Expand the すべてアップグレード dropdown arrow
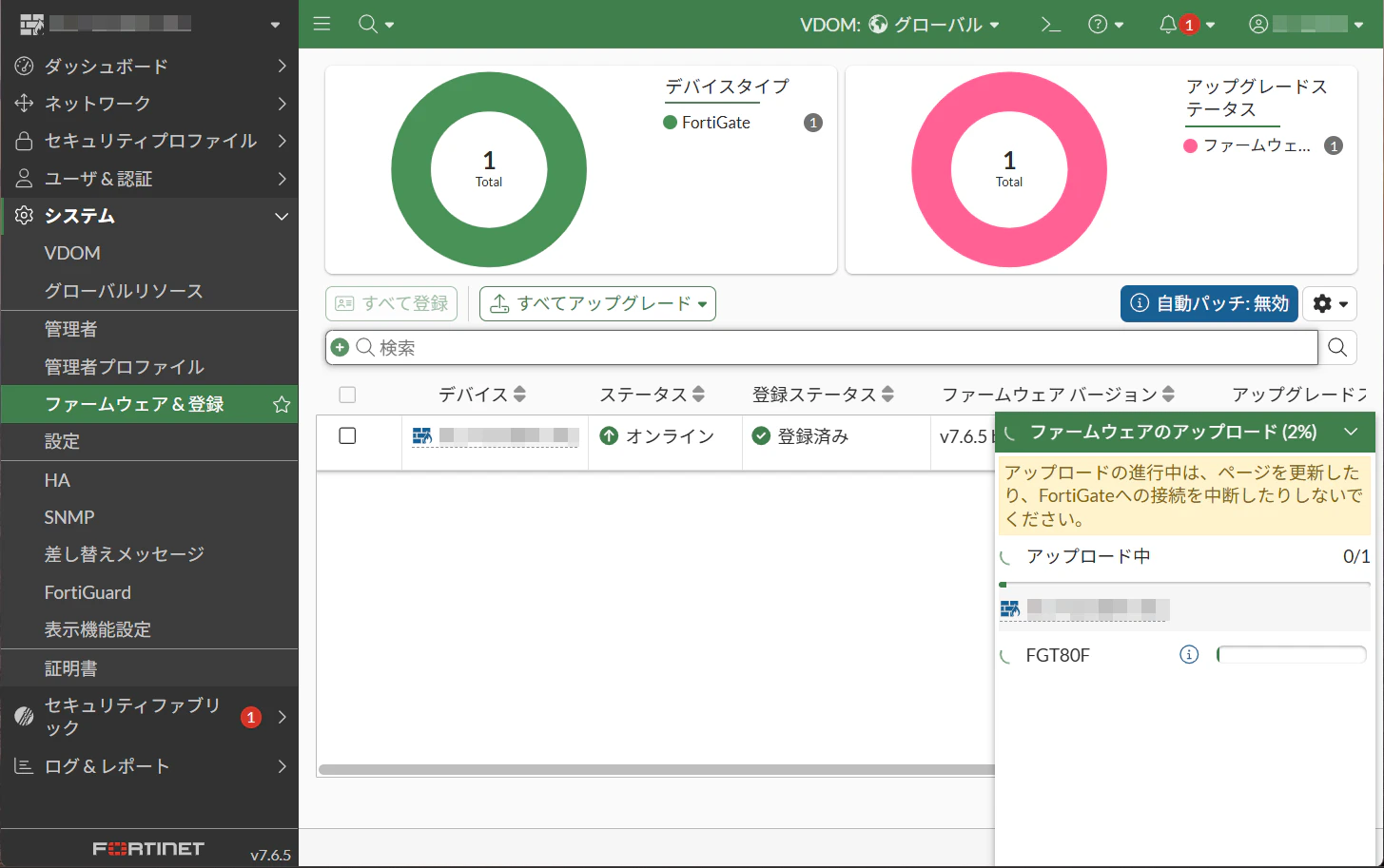Viewport: 1384px width, 868px height. click(701, 303)
